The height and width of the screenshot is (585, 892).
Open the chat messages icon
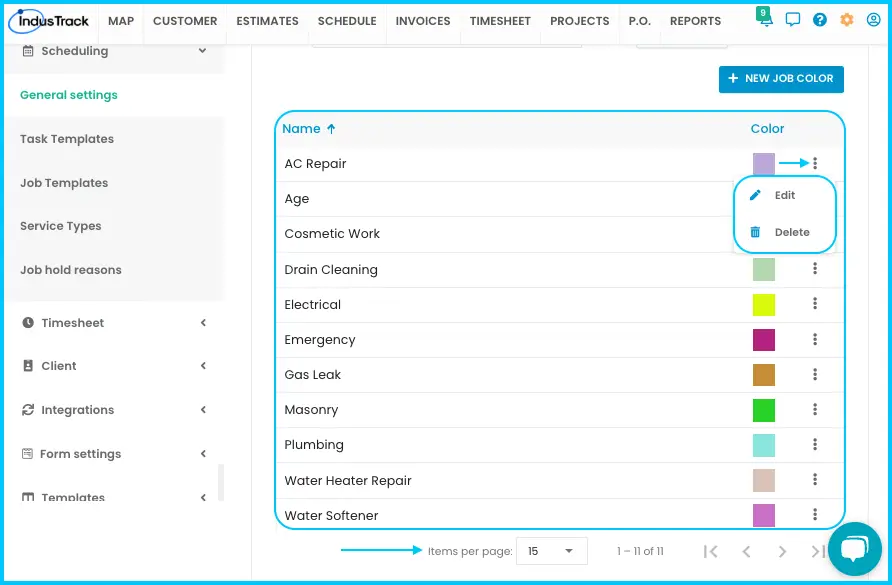click(x=792, y=20)
